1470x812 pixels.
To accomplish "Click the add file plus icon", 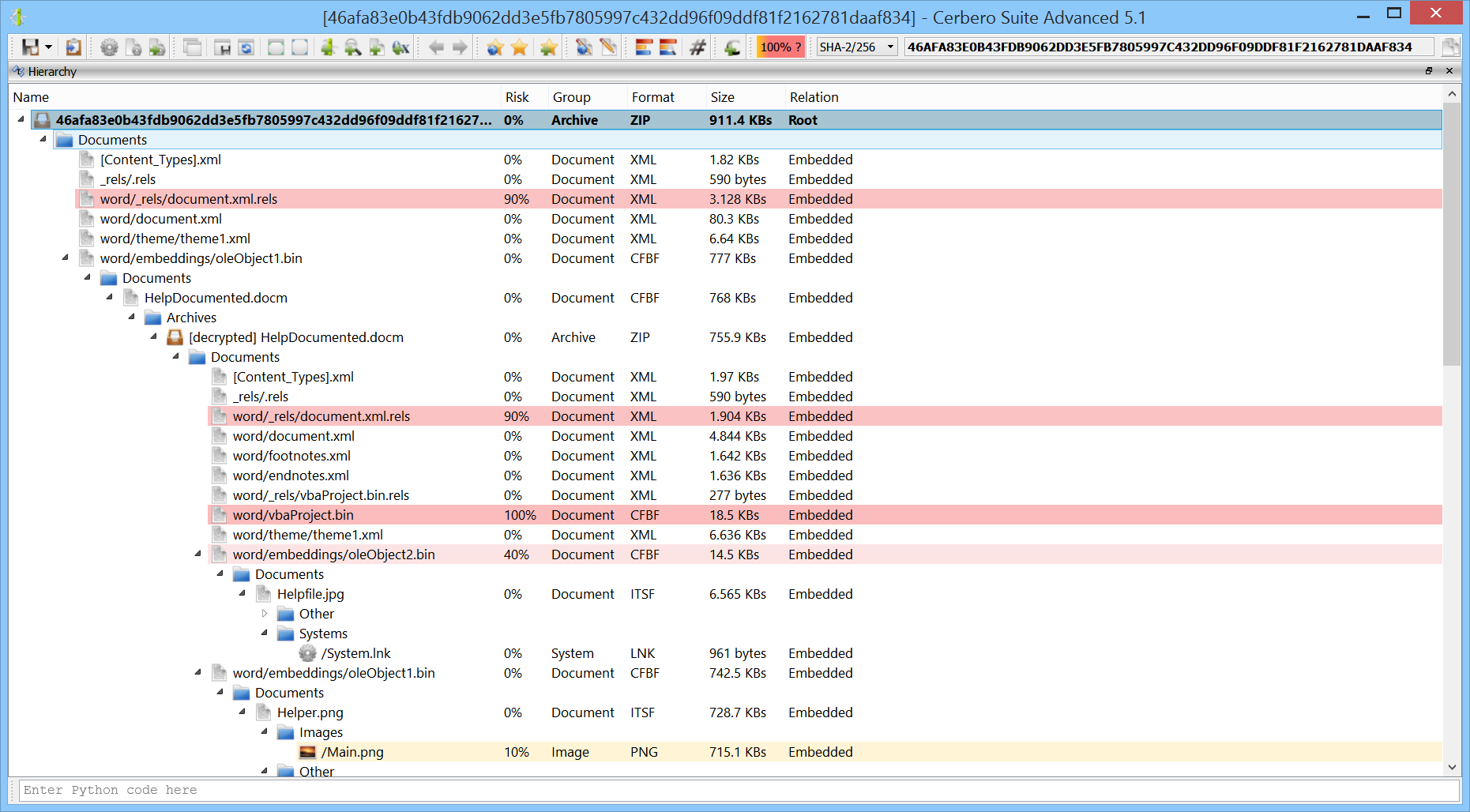I will pos(377,47).
